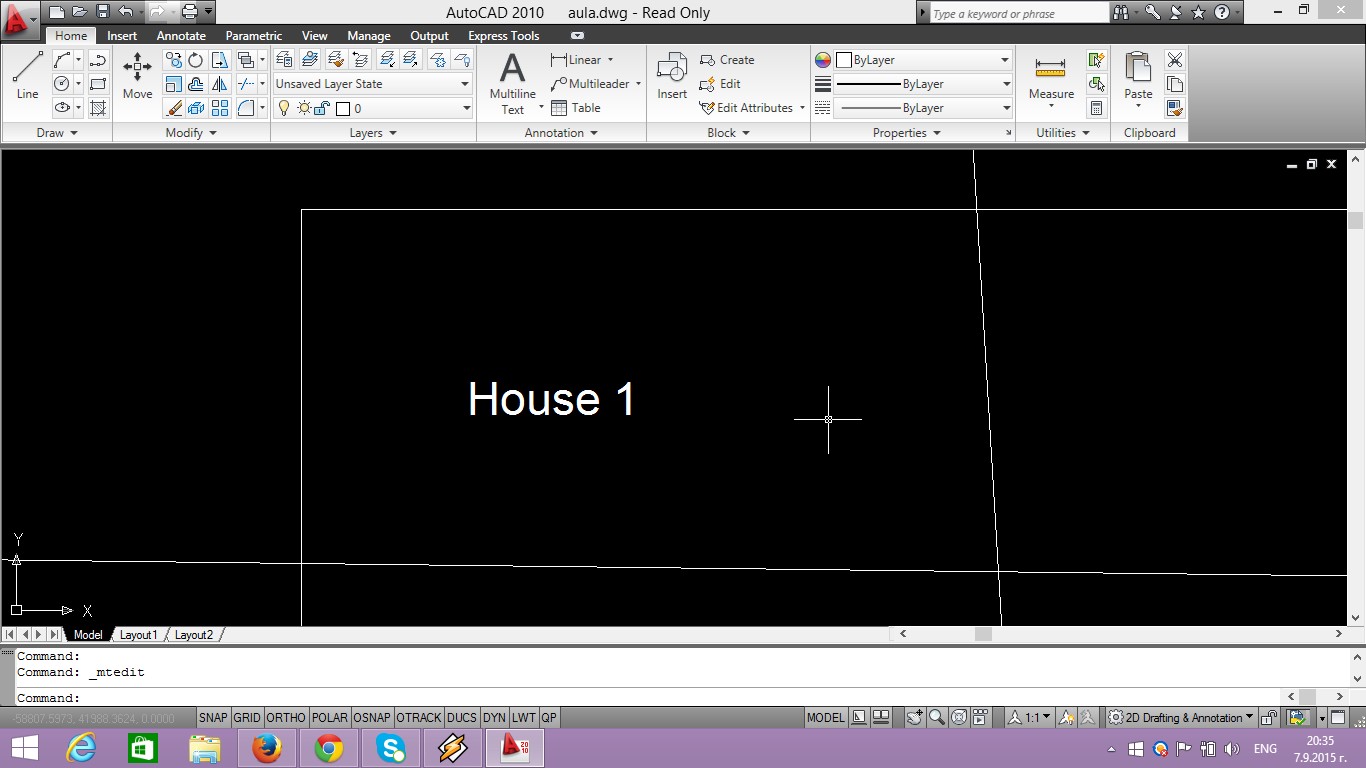The height and width of the screenshot is (768, 1366).
Task: Toggle DUCS dynamic UCS
Action: (462, 717)
